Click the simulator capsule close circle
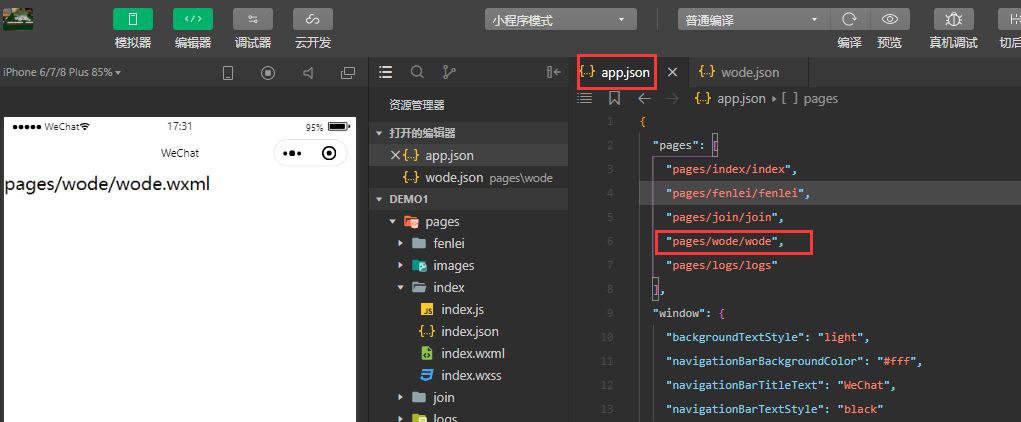This screenshot has width=1021, height=422. point(329,153)
